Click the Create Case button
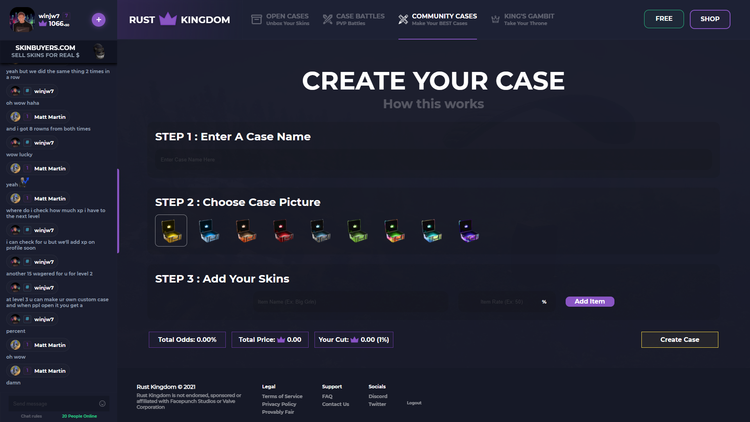The image size is (750, 422). point(679,340)
